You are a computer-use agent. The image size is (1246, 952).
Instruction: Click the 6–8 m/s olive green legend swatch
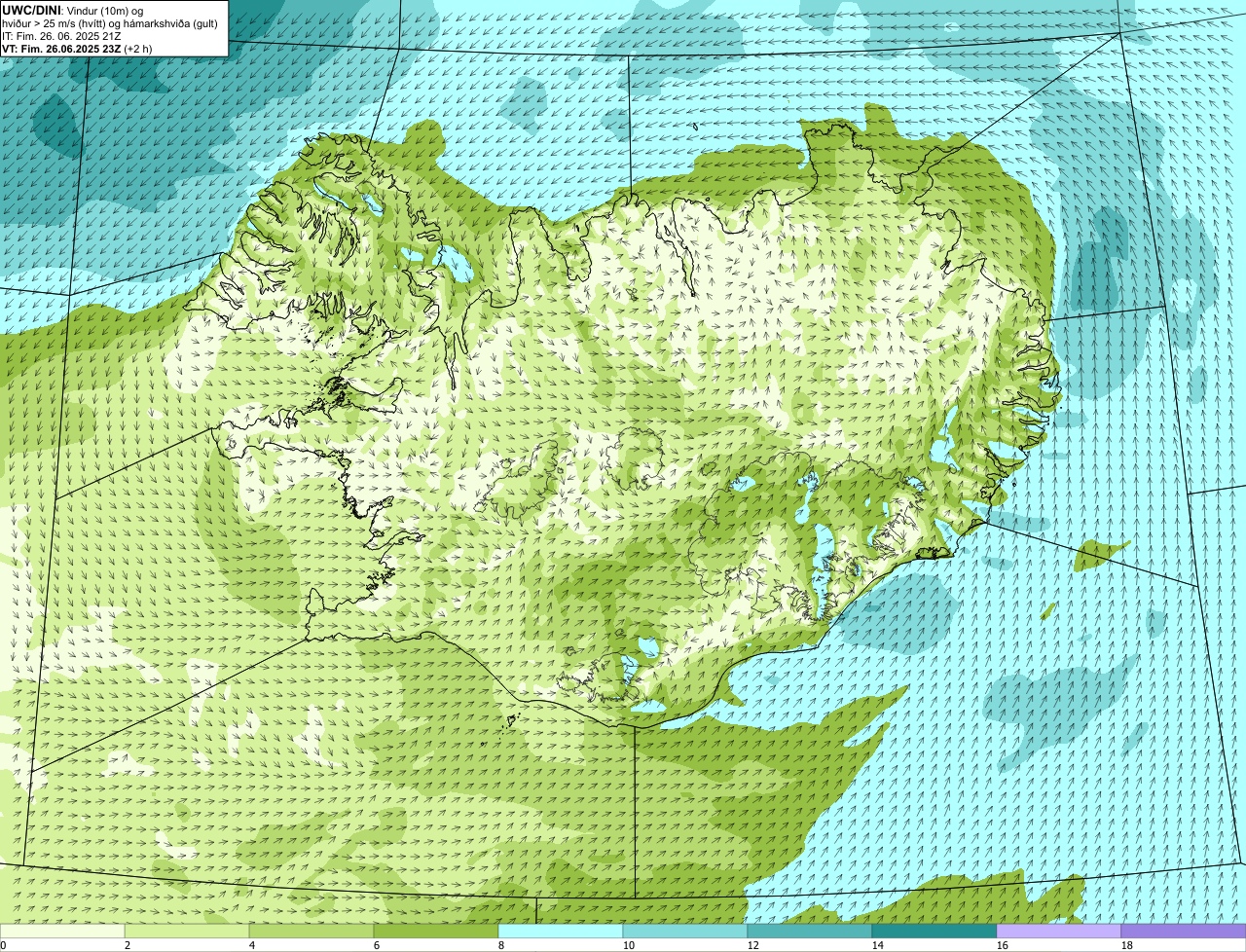pyautogui.click(x=436, y=931)
